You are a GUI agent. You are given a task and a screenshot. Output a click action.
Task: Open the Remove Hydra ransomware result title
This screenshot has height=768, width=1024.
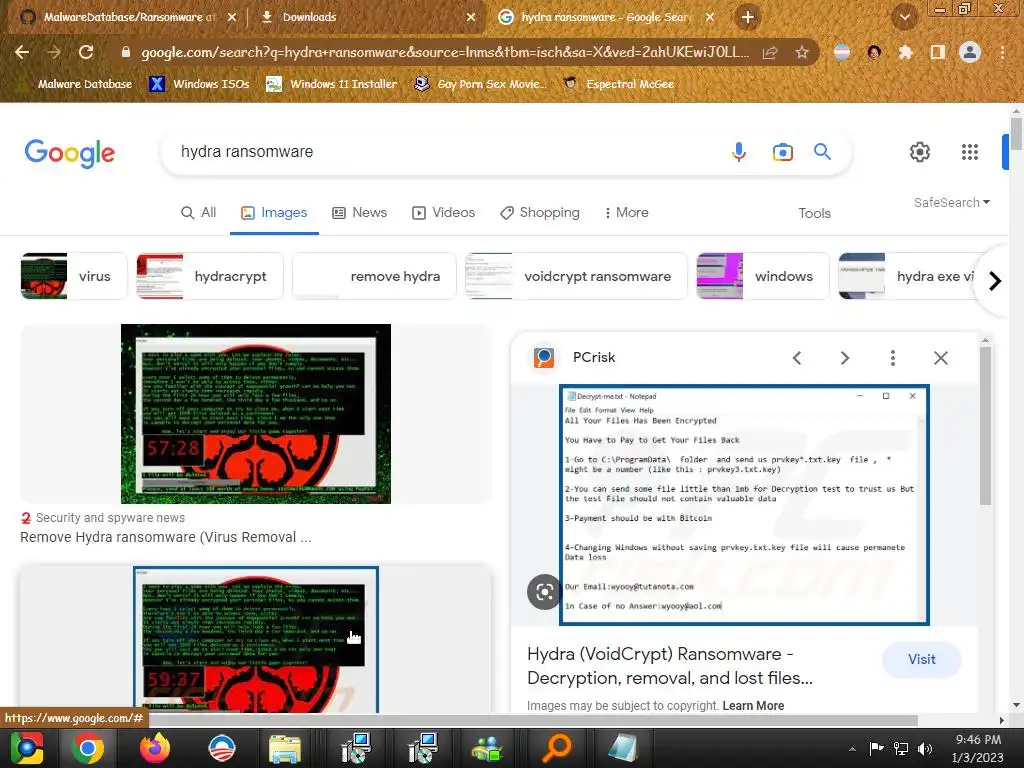click(166, 537)
